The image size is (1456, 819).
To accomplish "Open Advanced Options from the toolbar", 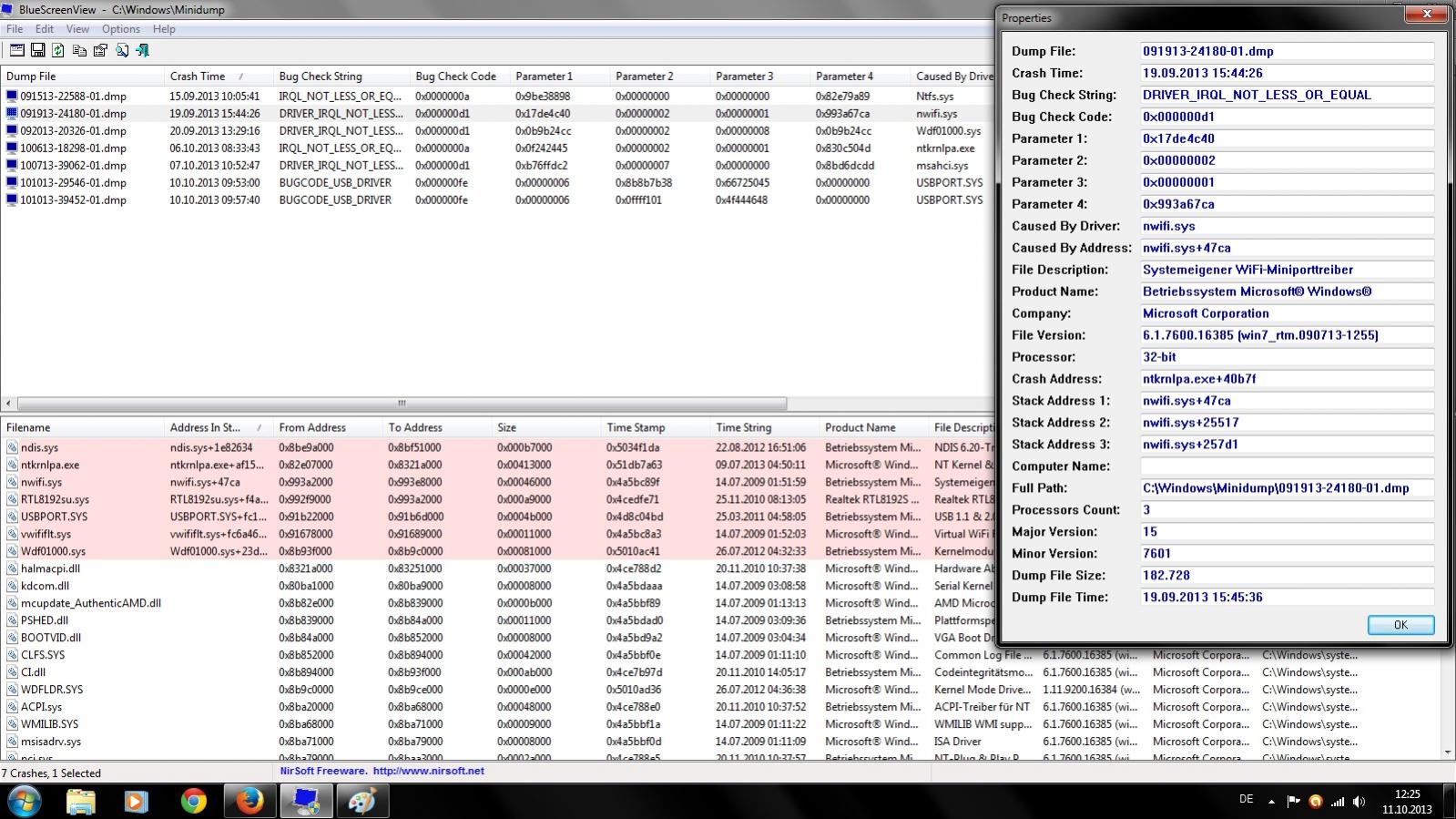I will point(16,50).
